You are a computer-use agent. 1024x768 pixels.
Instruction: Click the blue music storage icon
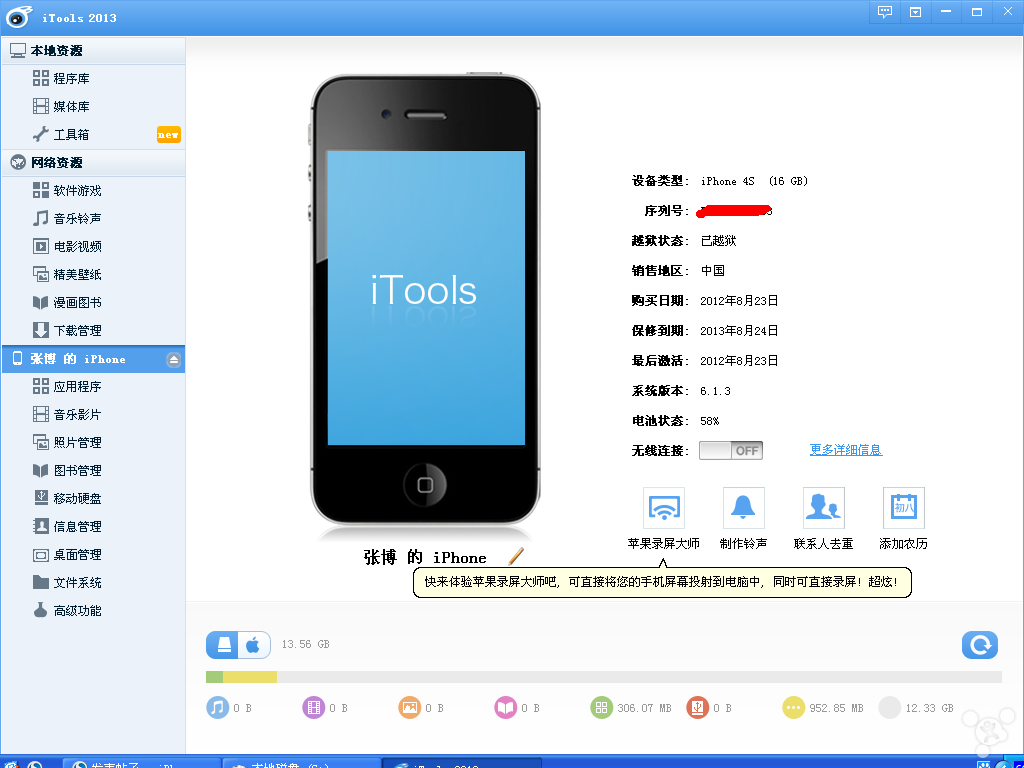(217, 707)
